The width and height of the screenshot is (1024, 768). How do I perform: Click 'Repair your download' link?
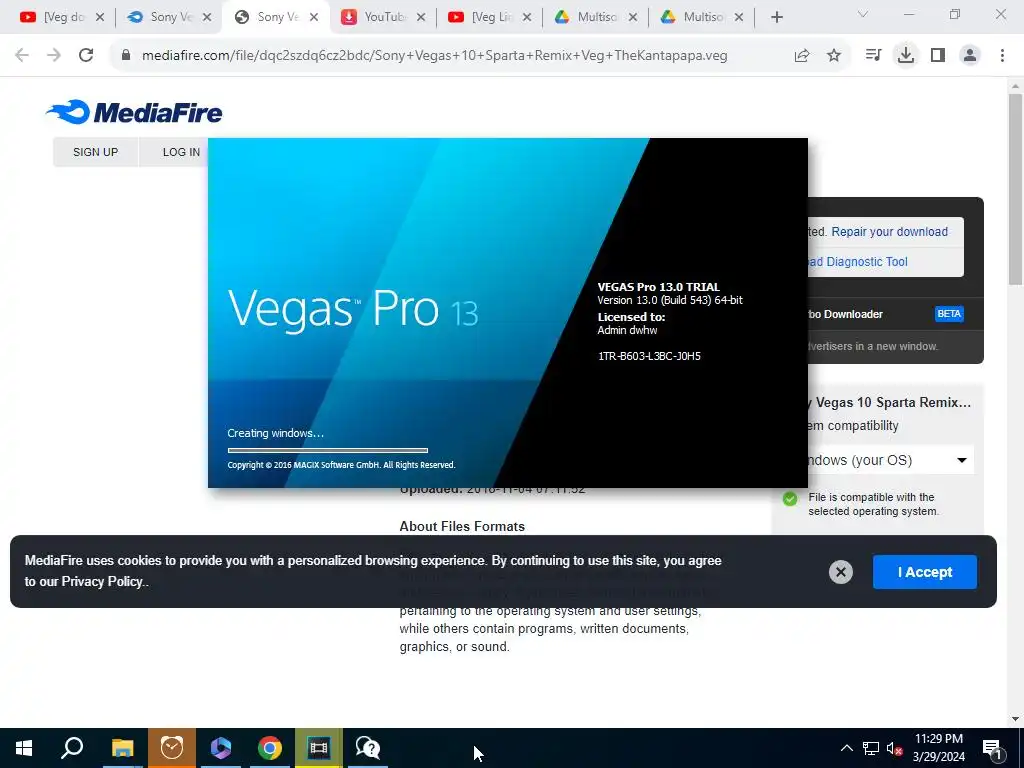889,232
